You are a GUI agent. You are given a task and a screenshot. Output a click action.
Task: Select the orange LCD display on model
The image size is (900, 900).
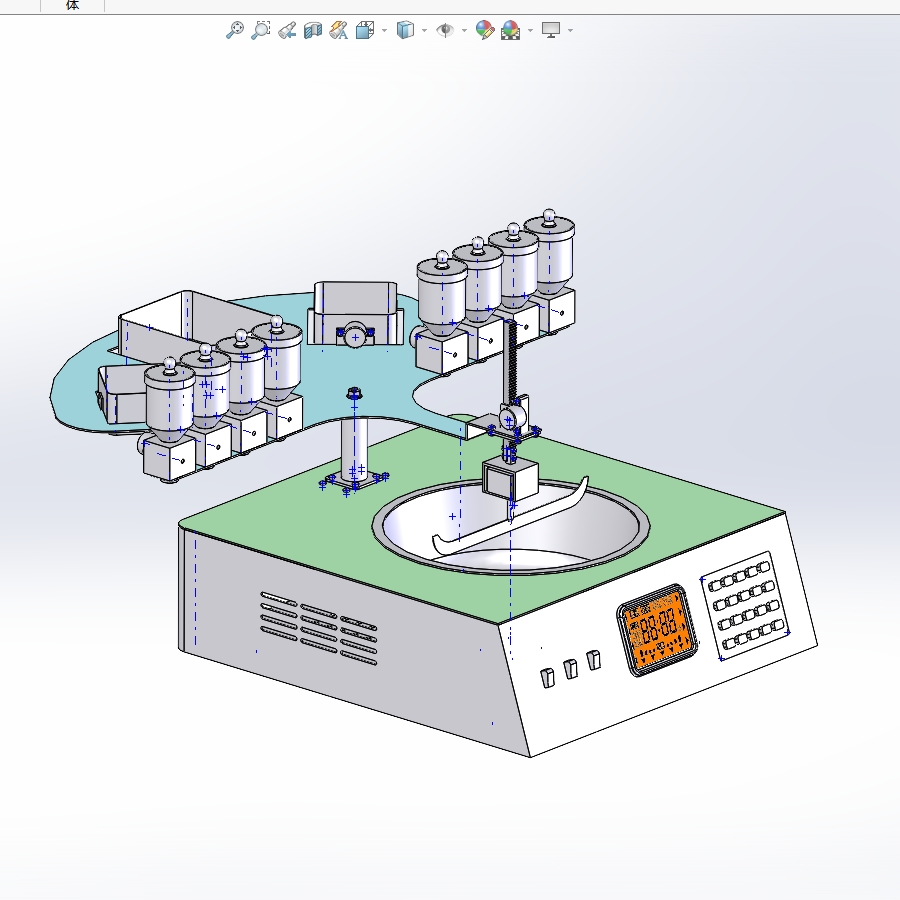pyautogui.click(x=658, y=630)
